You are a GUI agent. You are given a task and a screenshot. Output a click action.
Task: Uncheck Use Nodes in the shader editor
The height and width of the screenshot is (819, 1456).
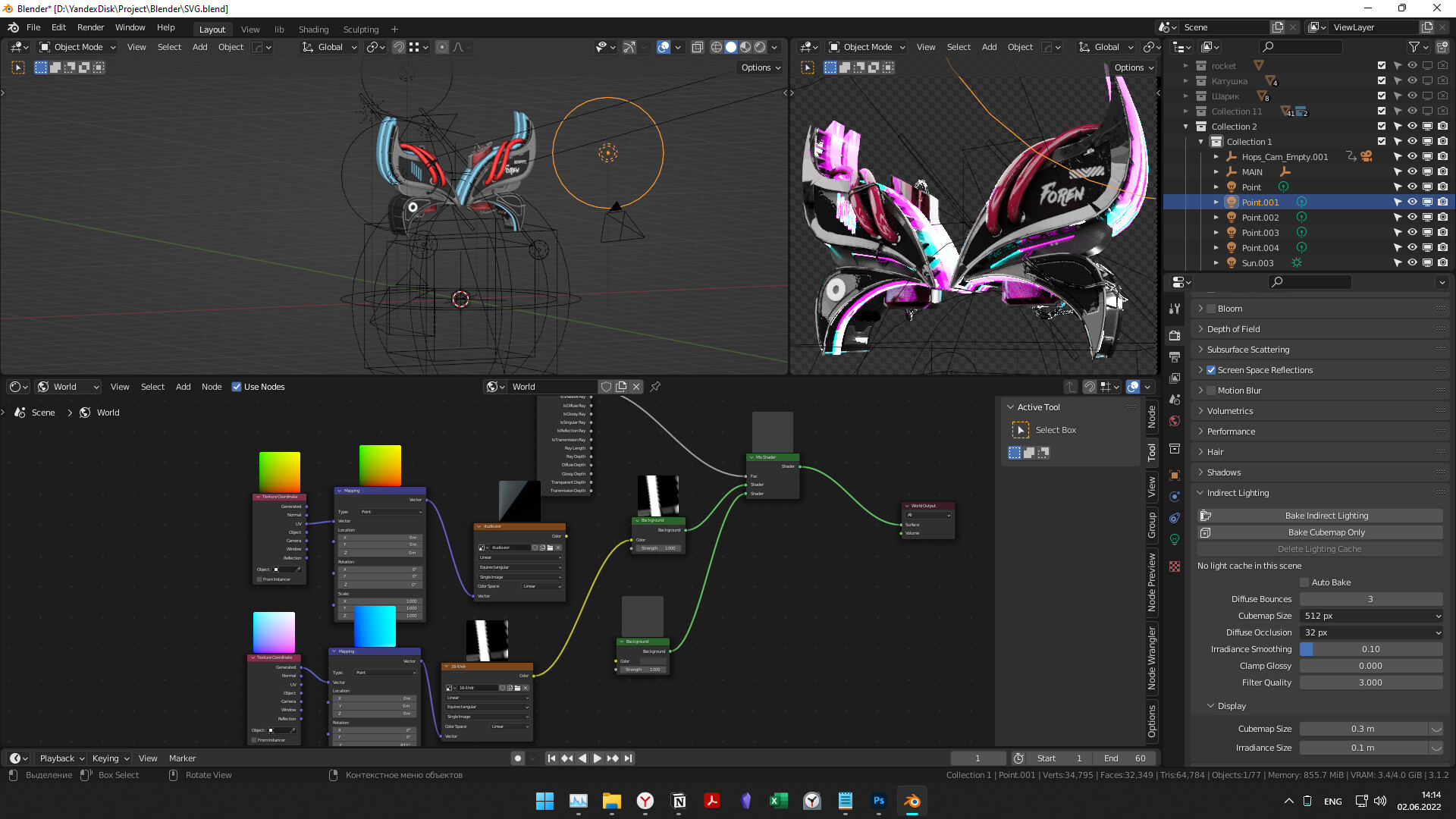pos(237,387)
